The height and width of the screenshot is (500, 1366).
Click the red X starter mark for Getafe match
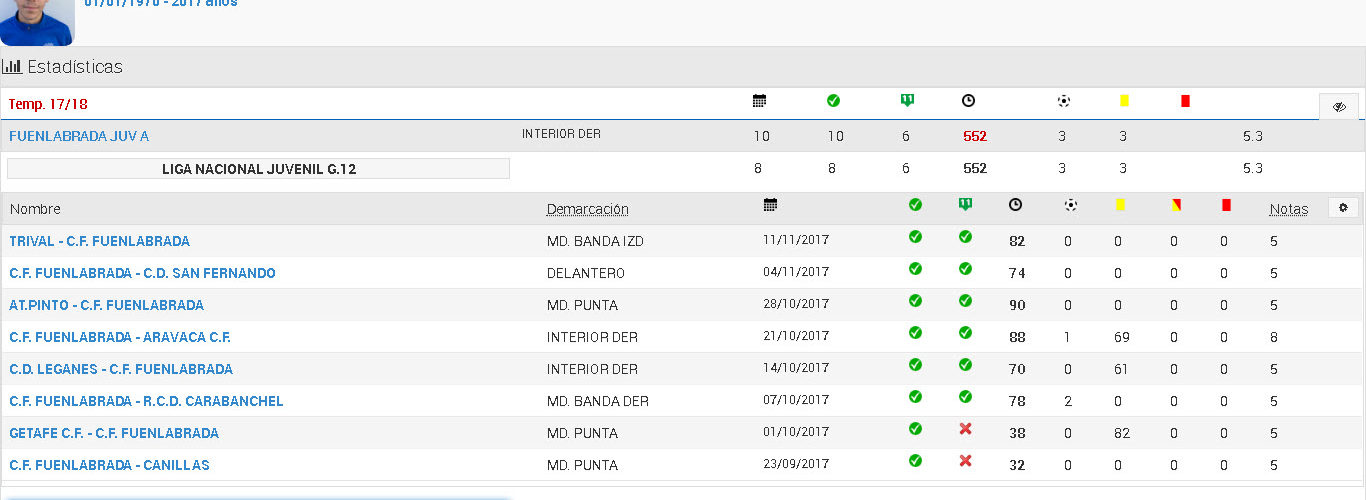[965, 429]
